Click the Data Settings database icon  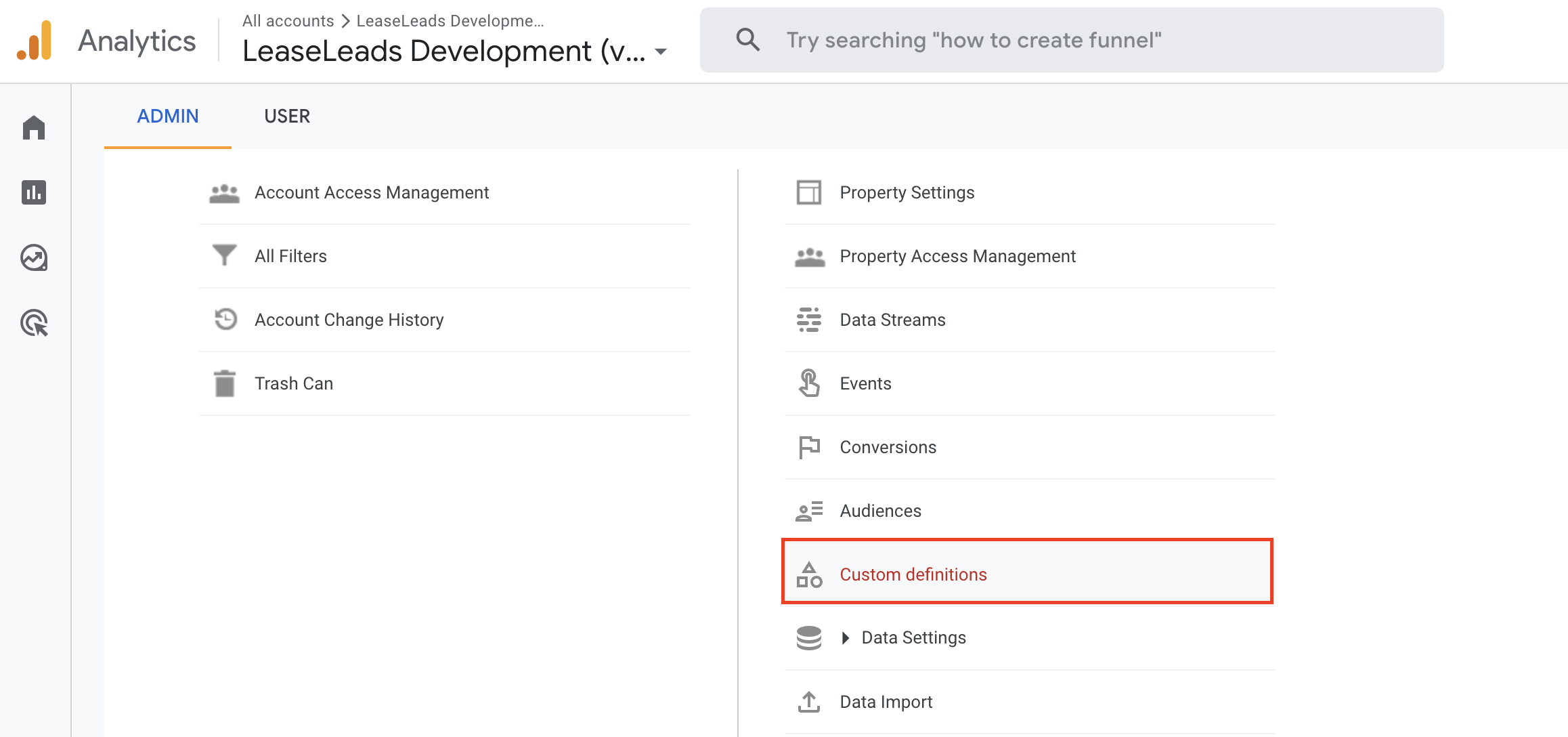809,638
